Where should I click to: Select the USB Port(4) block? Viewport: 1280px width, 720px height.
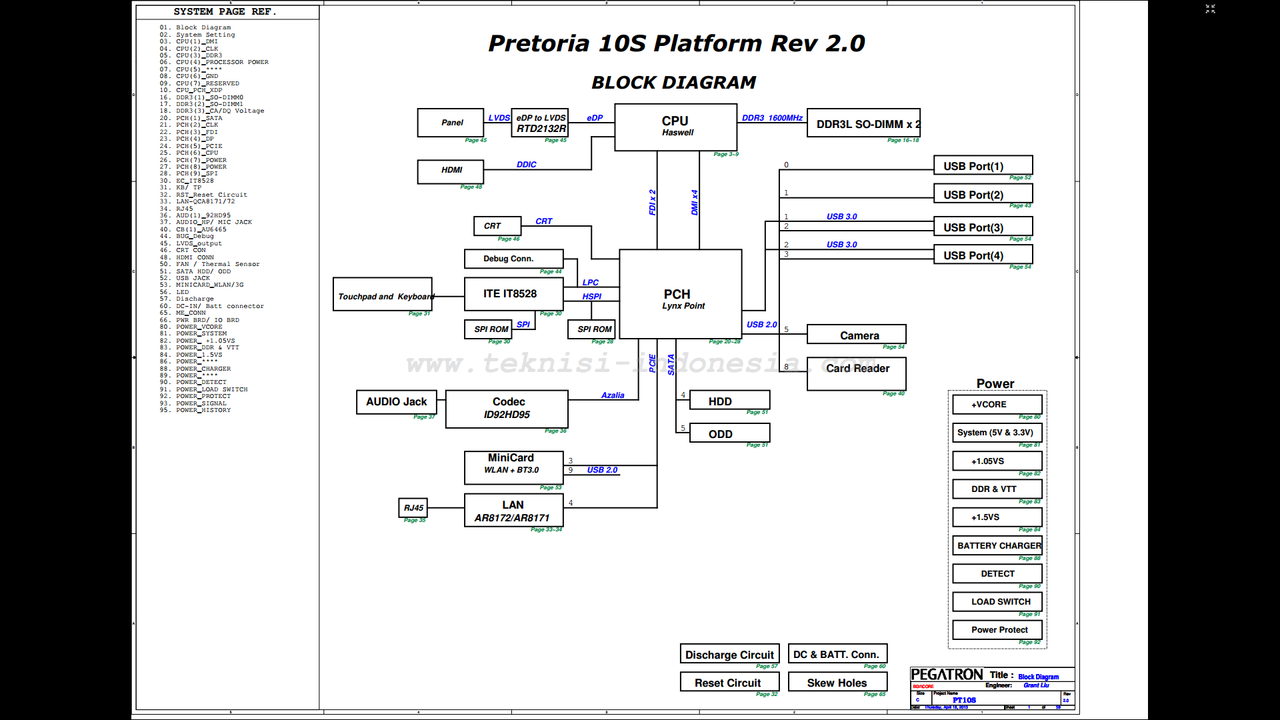pyautogui.click(x=983, y=255)
